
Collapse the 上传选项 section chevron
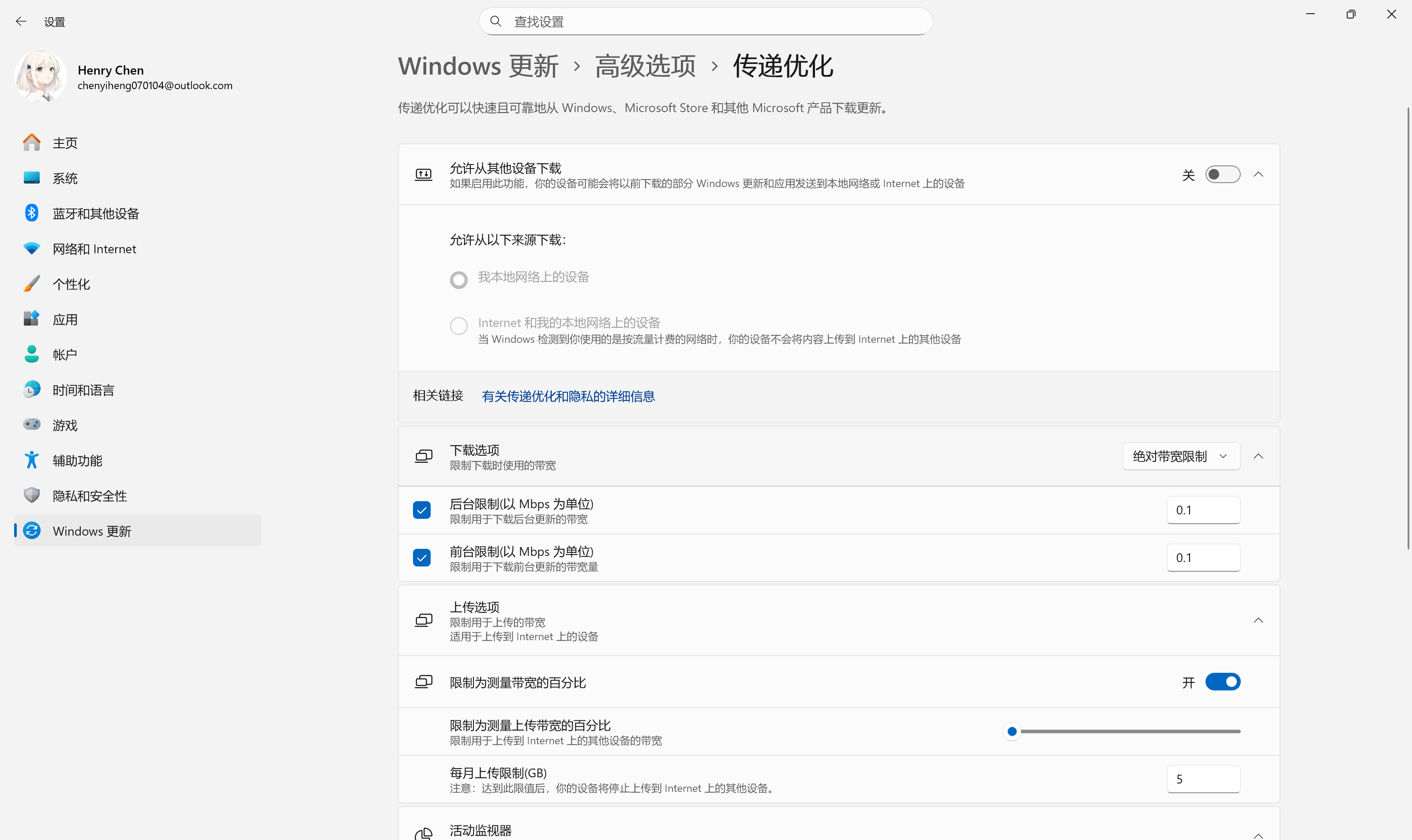pos(1258,620)
